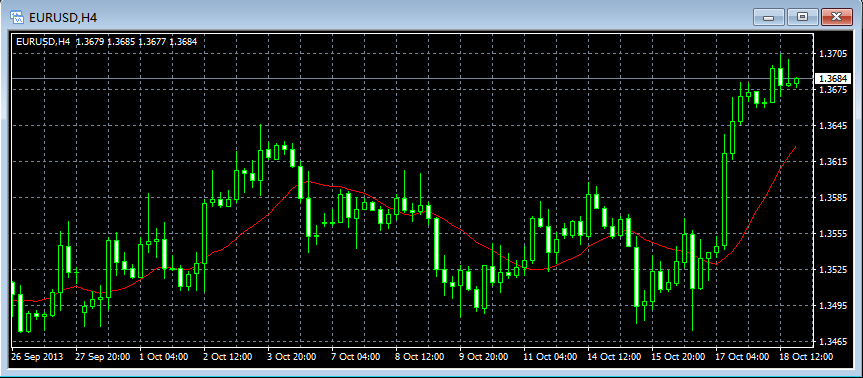Click the 8 Oct 12:00 time label
Screen dimensions: 863x378
[x=420, y=357]
